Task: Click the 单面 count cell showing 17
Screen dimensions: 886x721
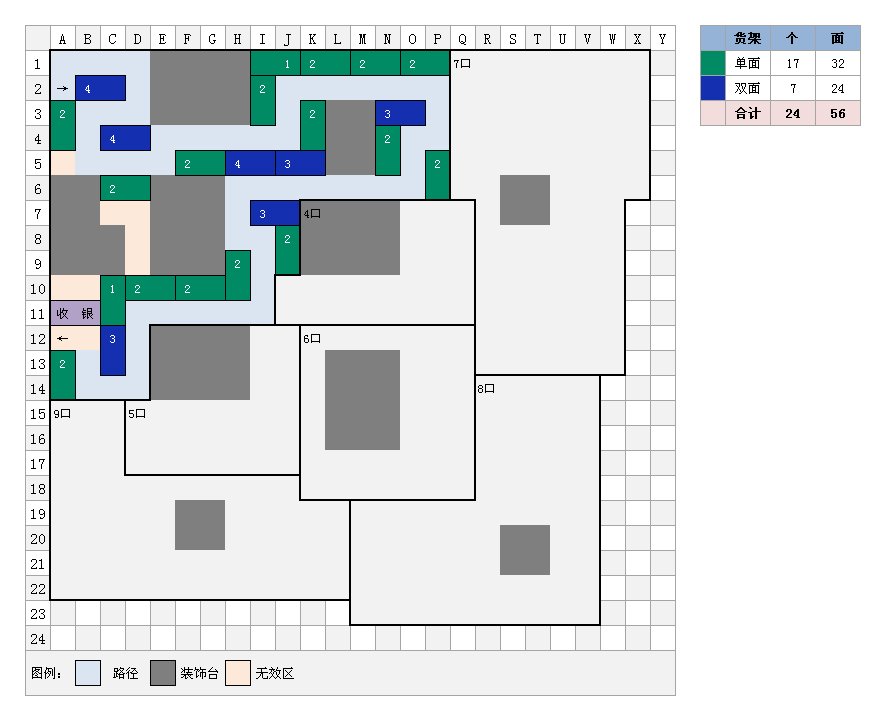Action: (x=792, y=63)
